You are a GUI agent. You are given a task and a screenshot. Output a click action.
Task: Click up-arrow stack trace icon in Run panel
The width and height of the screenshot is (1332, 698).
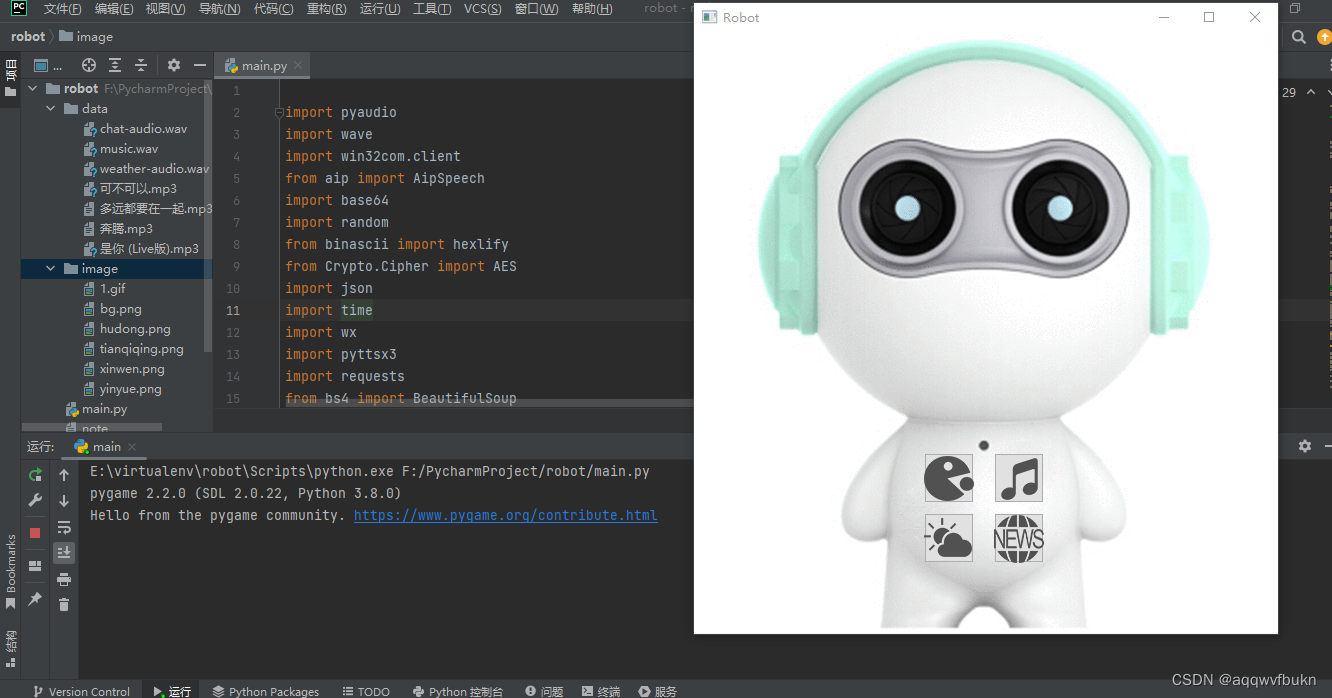pyautogui.click(x=64, y=475)
